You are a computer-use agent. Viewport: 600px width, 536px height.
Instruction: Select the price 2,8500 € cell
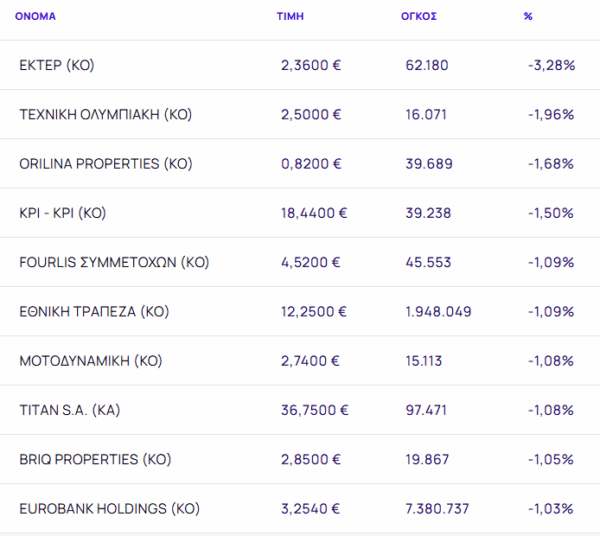310,459
